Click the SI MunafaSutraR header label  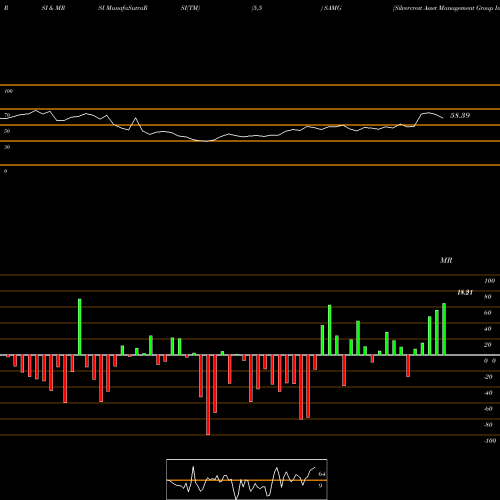coord(123,8)
